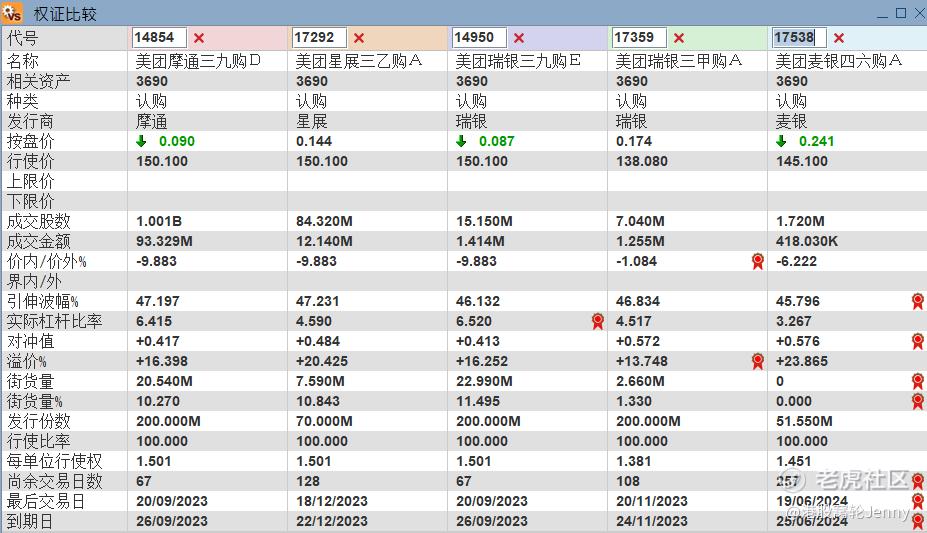Screen dimensions: 927x533
Task: Click last trading day 18/12/2023
Action: point(332,501)
